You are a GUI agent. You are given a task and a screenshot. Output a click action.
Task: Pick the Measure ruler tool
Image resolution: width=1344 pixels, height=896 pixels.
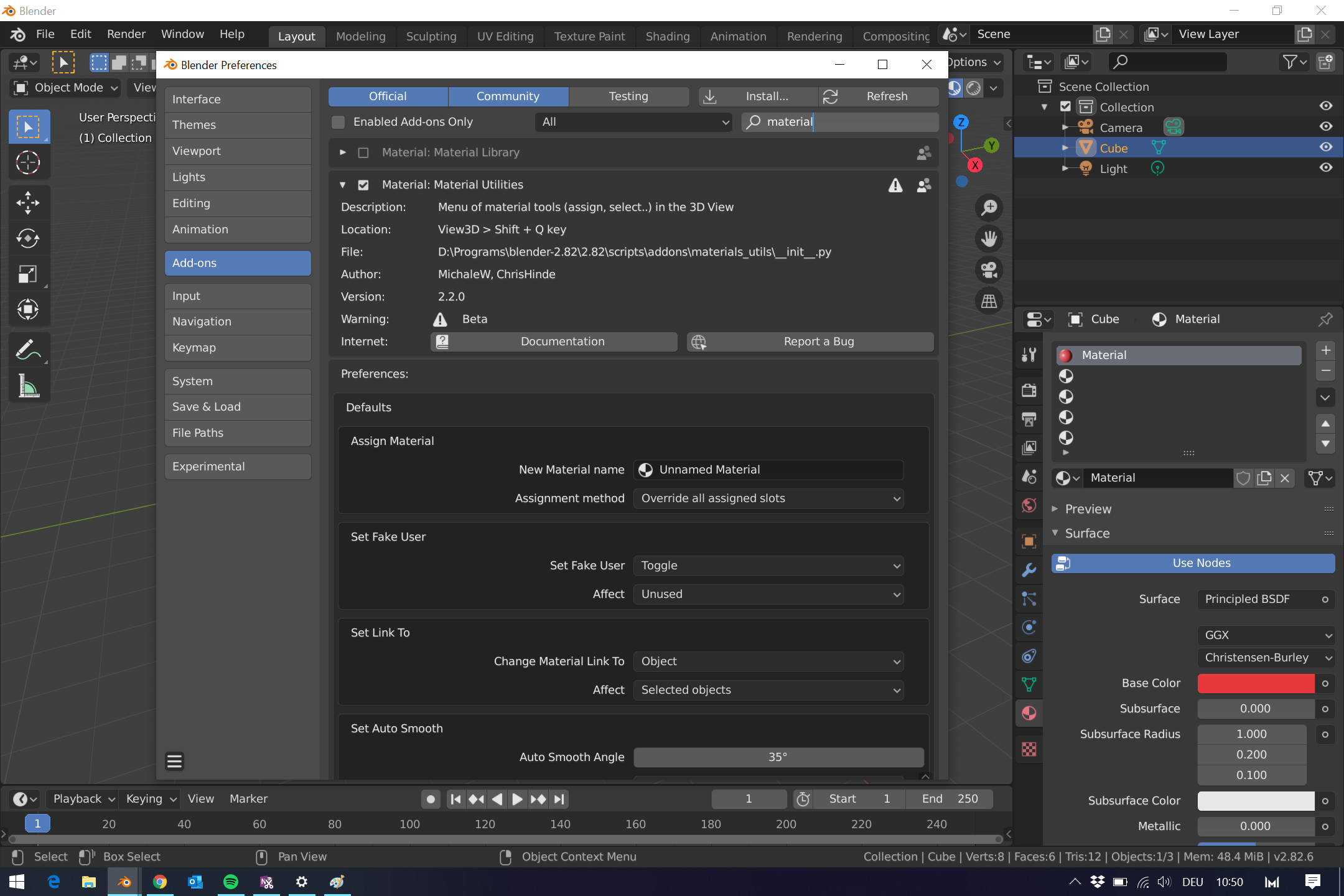click(x=28, y=386)
